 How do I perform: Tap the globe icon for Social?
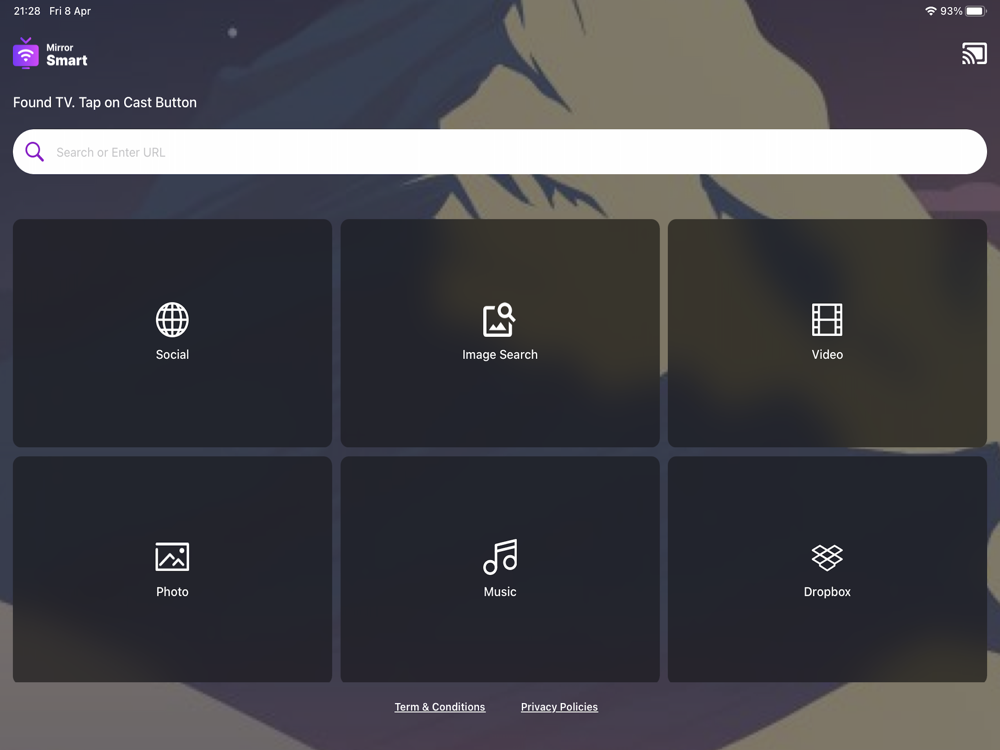[x=172, y=320]
